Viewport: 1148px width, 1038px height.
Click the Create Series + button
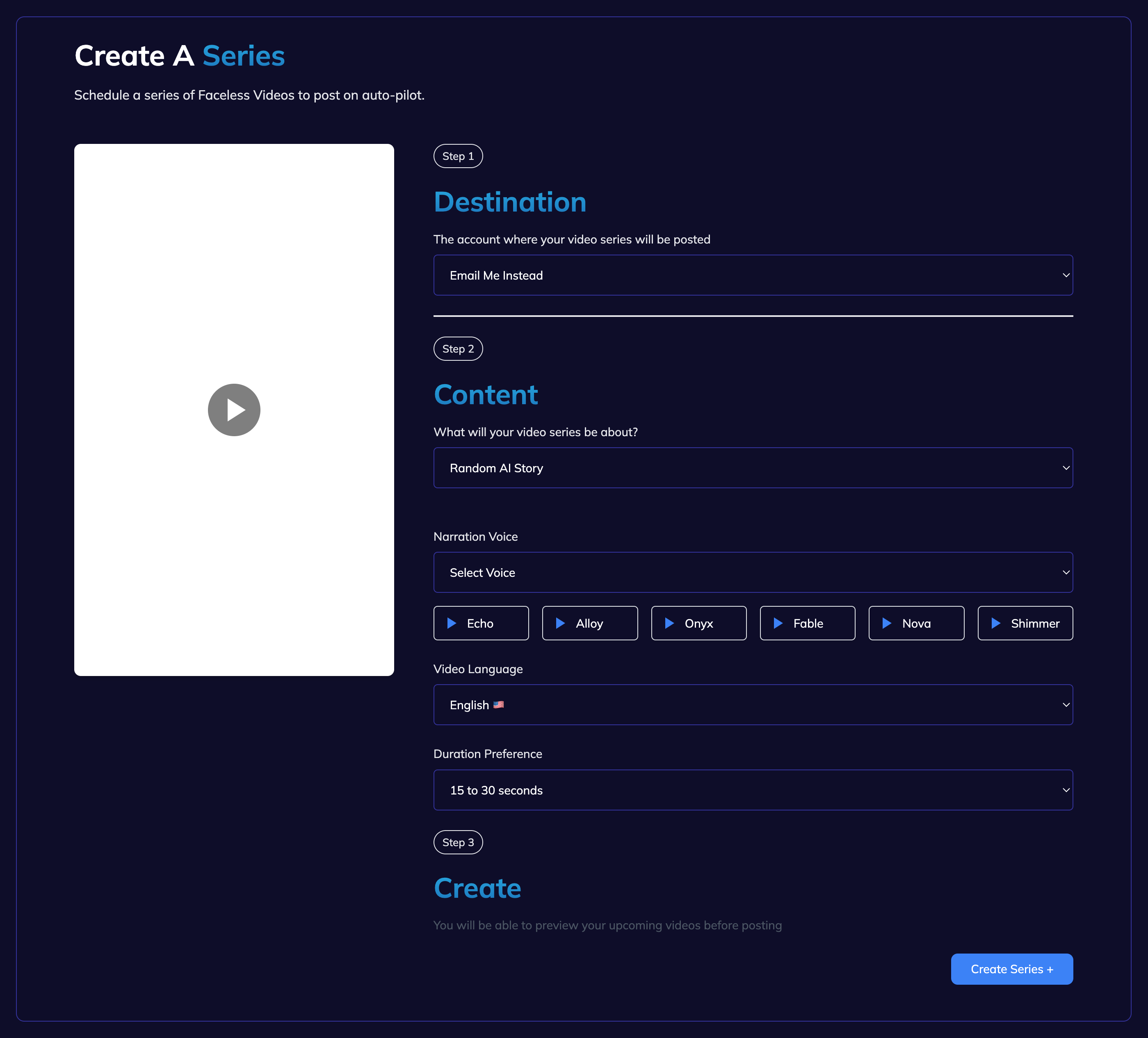1012,968
